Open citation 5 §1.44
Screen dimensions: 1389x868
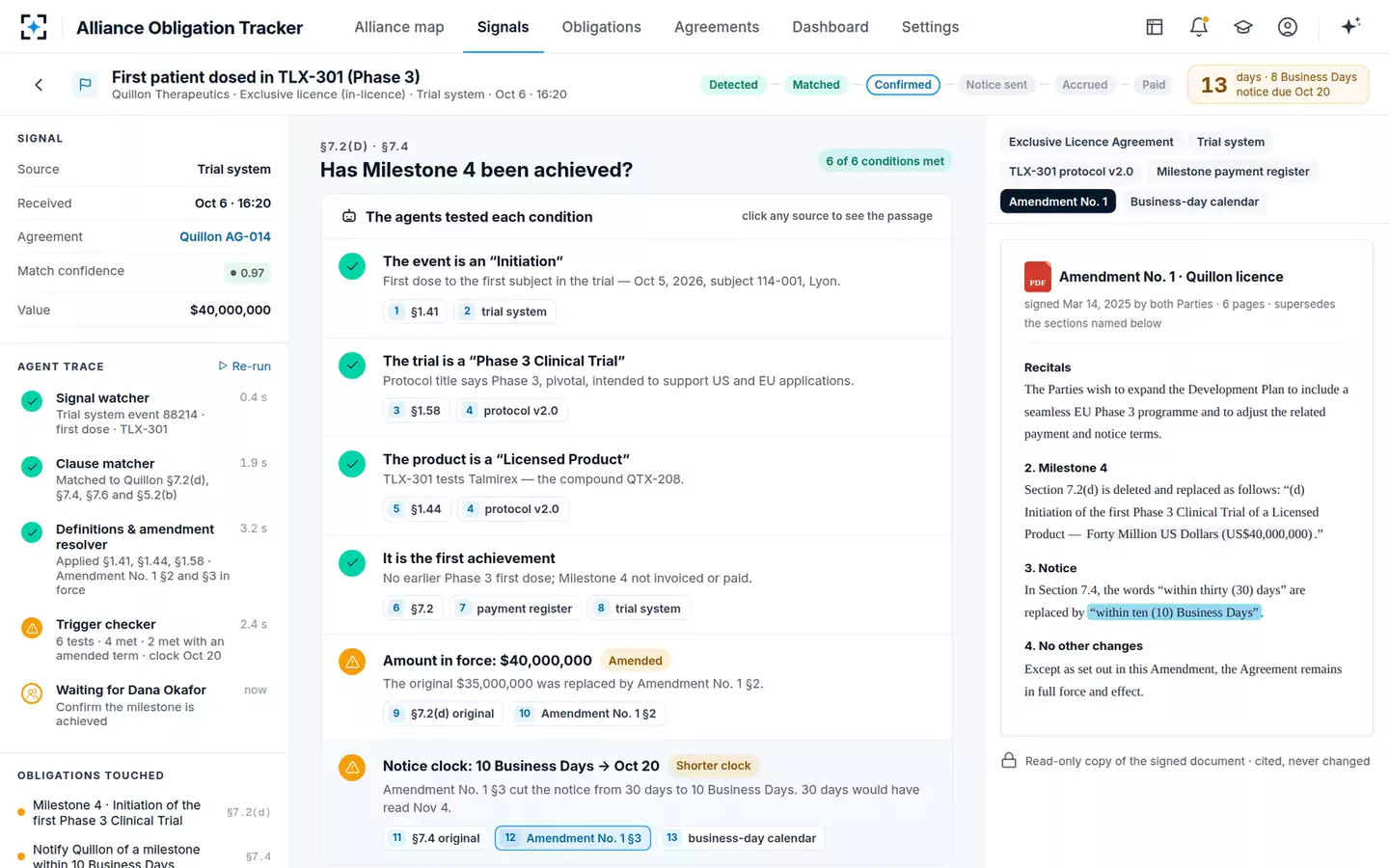click(x=416, y=509)
